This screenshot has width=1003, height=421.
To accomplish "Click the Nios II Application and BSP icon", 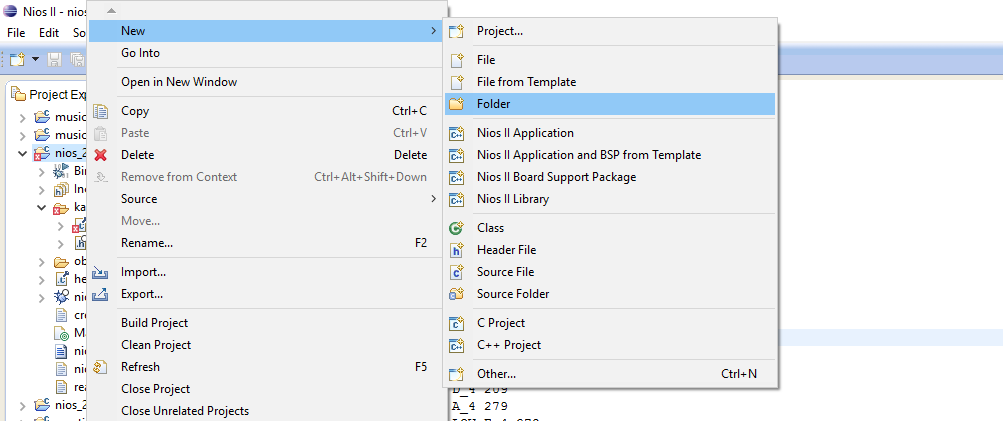I will [x=456, y=155].
